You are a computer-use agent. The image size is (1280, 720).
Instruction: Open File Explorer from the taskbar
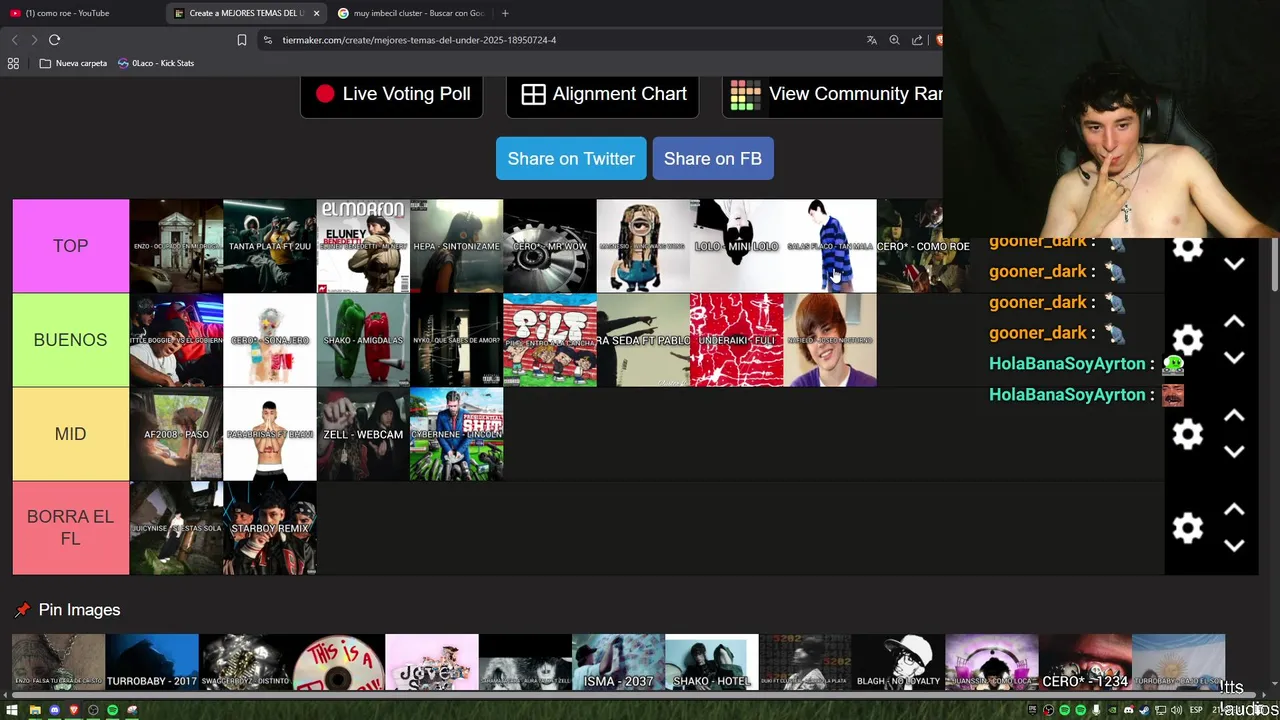click(x=35, y=710)
